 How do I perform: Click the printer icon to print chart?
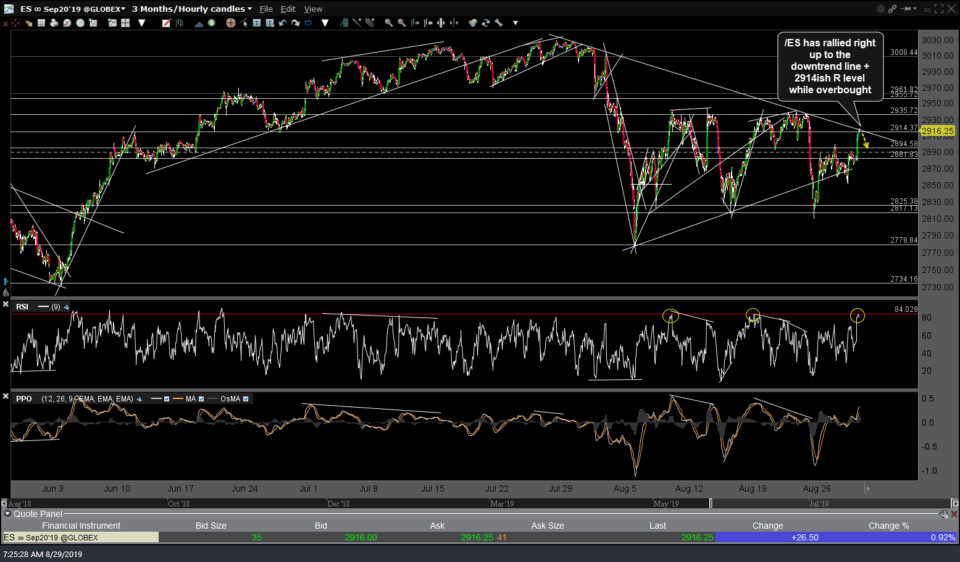point(54,23)
